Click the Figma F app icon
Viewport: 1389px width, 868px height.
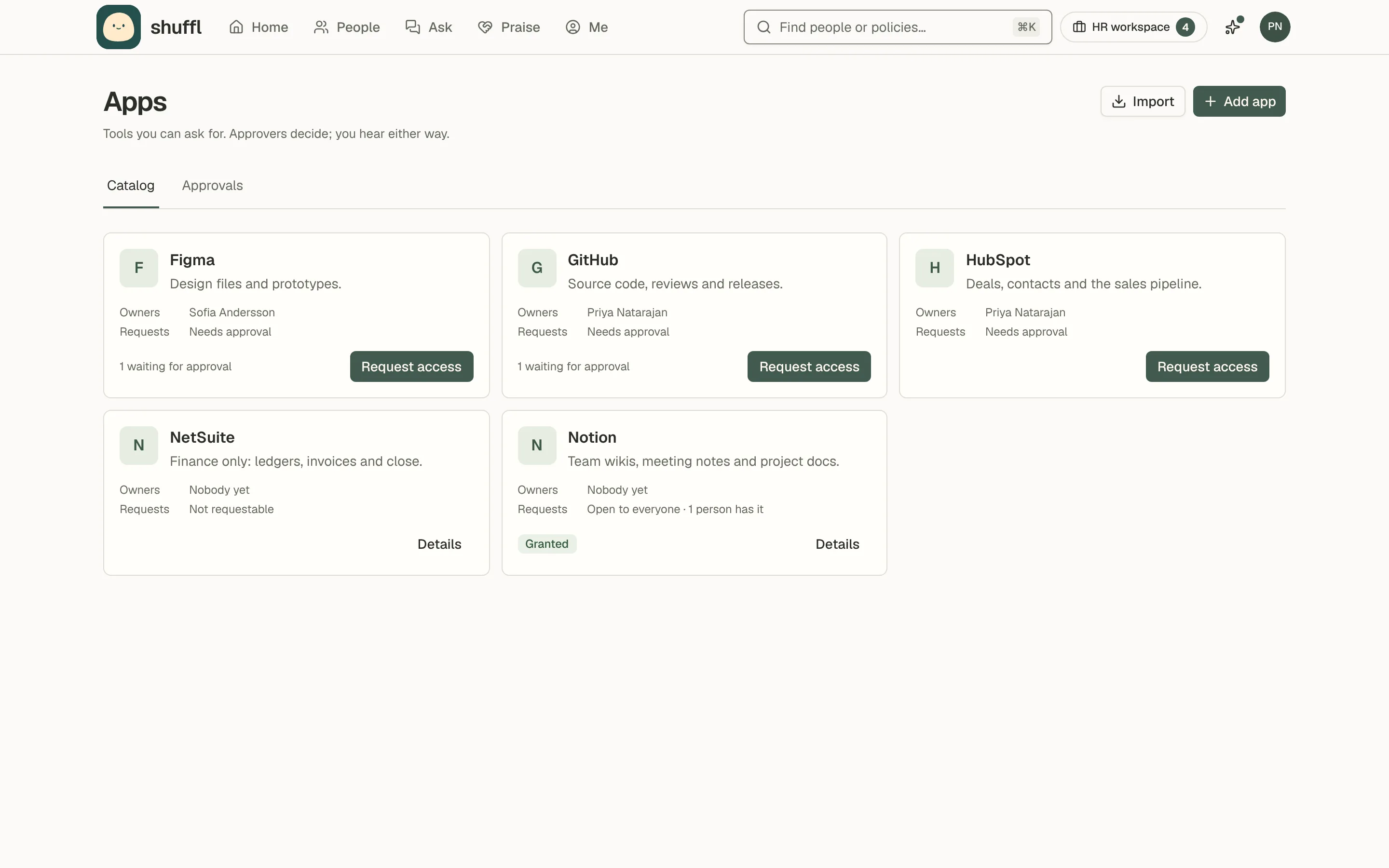point(139,268)
